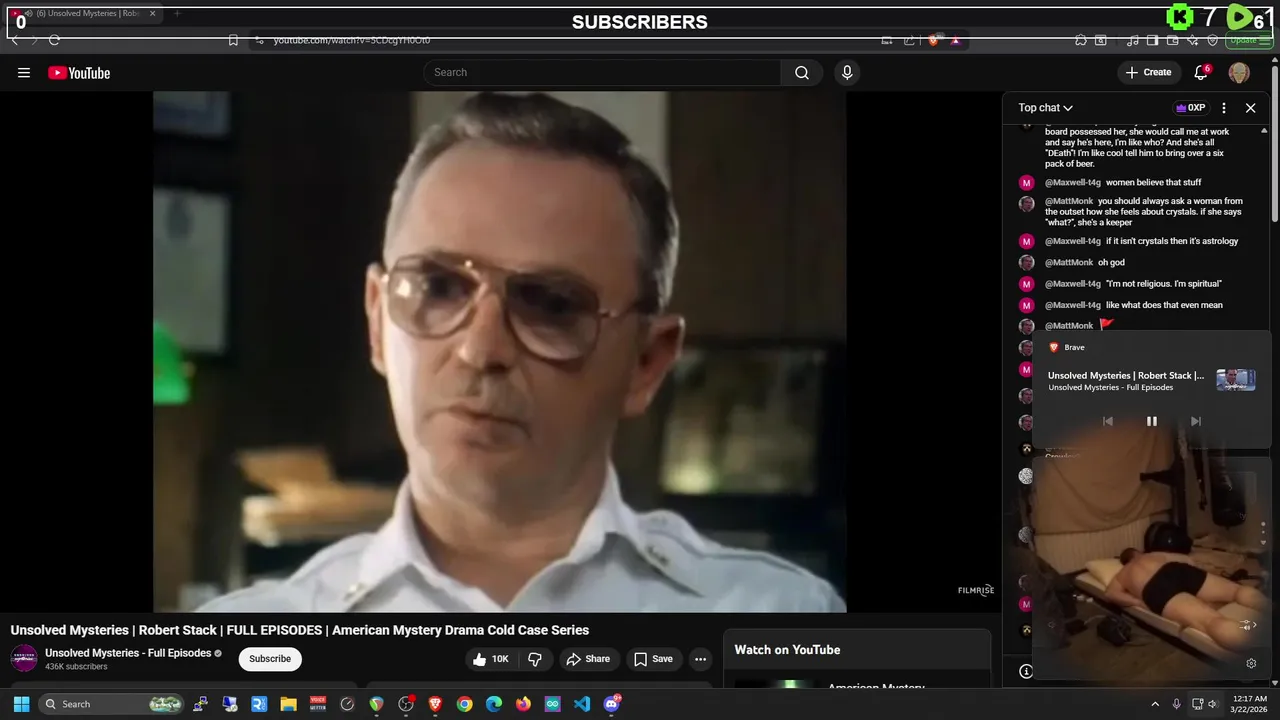The width and height of the screenshot is (1280, 720).
Task: Open the Unsolved Mysteries - Full Episodes channel
Action: 128,653
